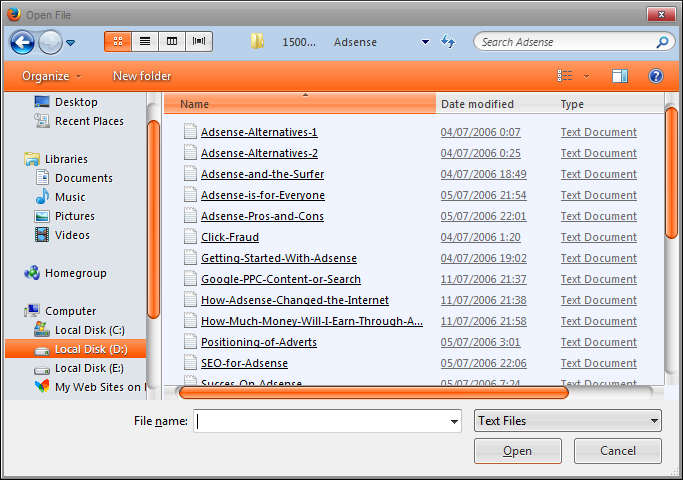Open Local Disk (C:)
683x480 pixels.
pos(79,330)
